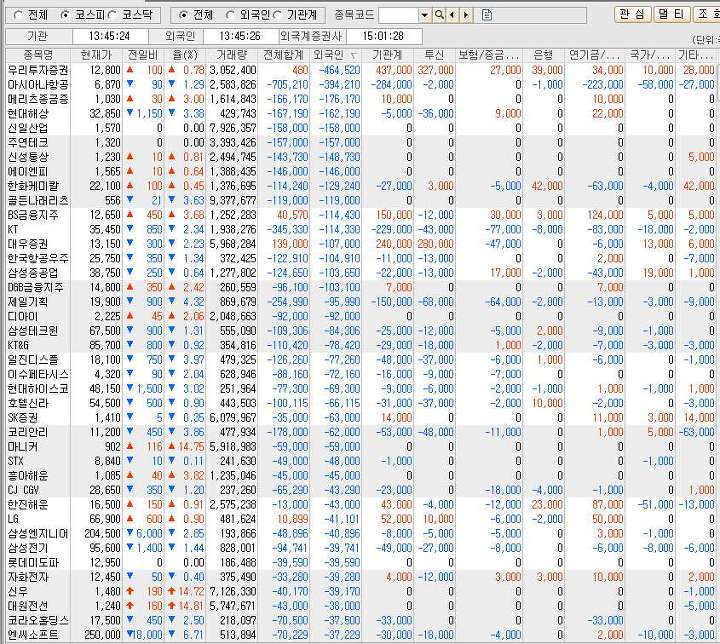Select the 대우증권 stock name
This screenshot has height=644, width=720.
click(28, 244)
